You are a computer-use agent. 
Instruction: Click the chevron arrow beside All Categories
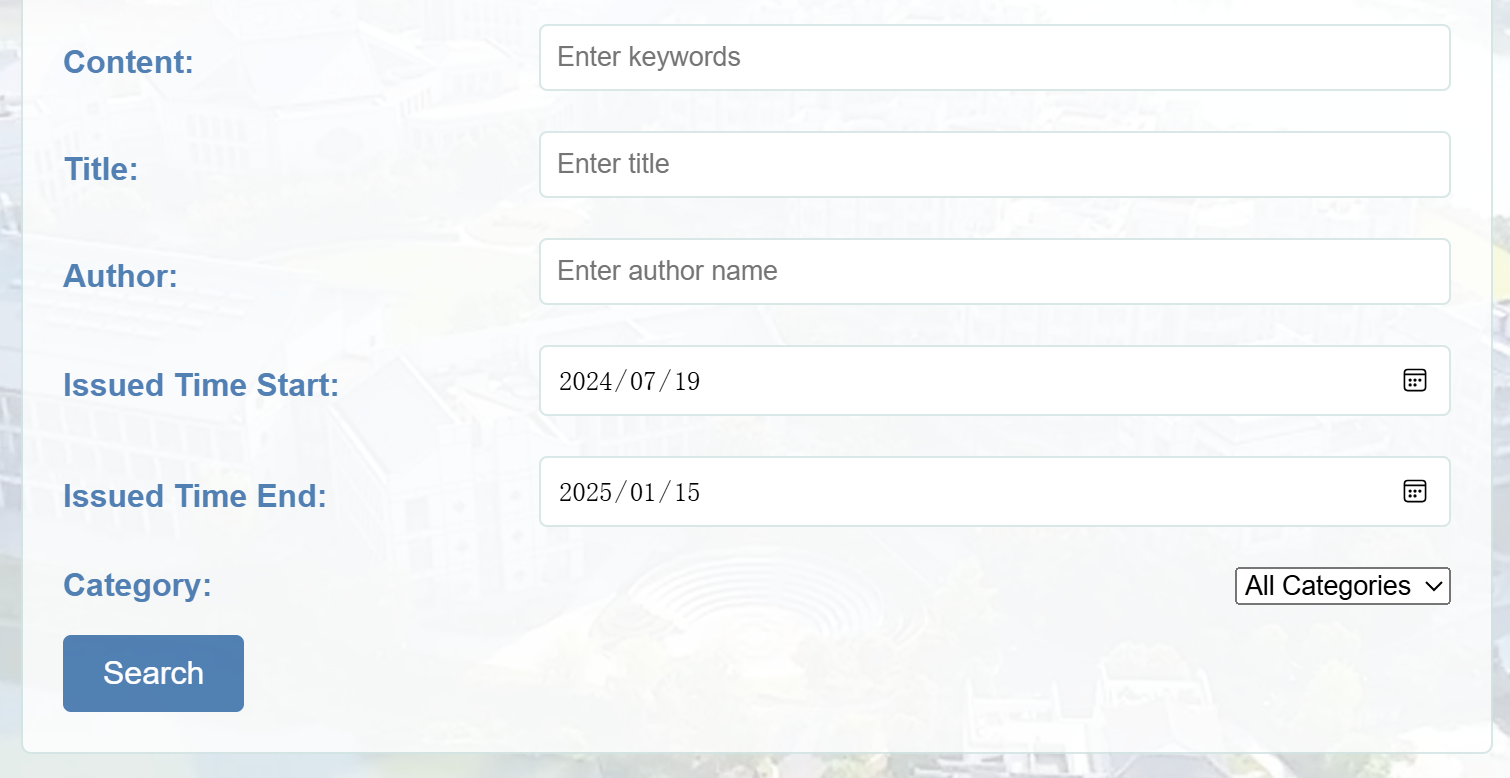[x=1433, y=586]
